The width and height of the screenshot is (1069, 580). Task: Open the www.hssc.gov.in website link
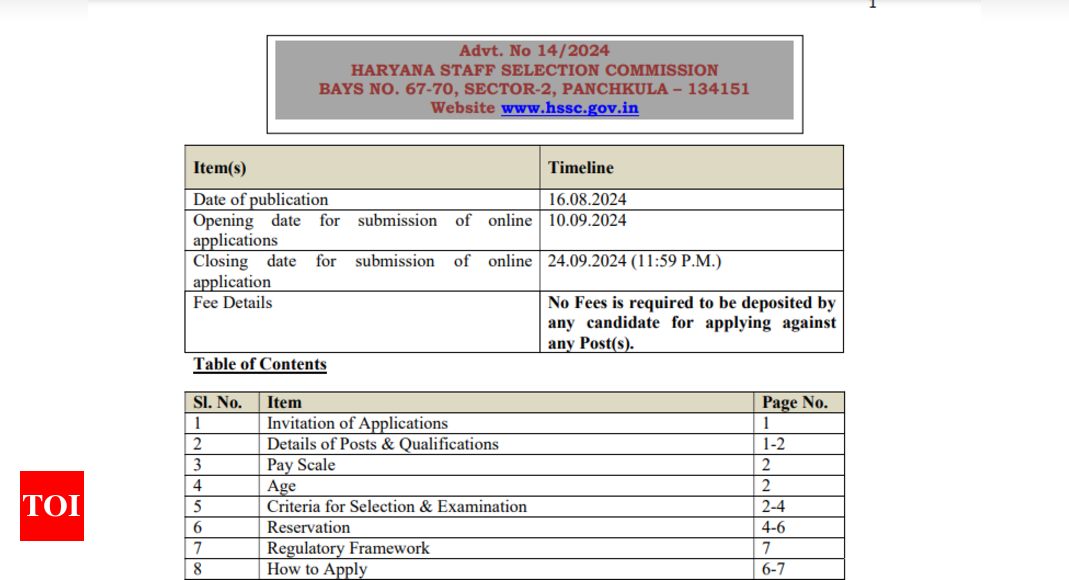click(x=569, y=108)
